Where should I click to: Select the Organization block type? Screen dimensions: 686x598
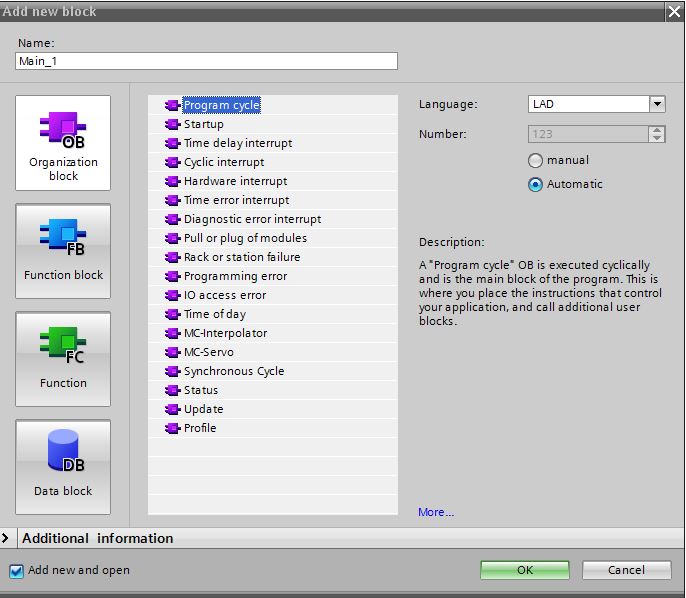tap(63, 143)
